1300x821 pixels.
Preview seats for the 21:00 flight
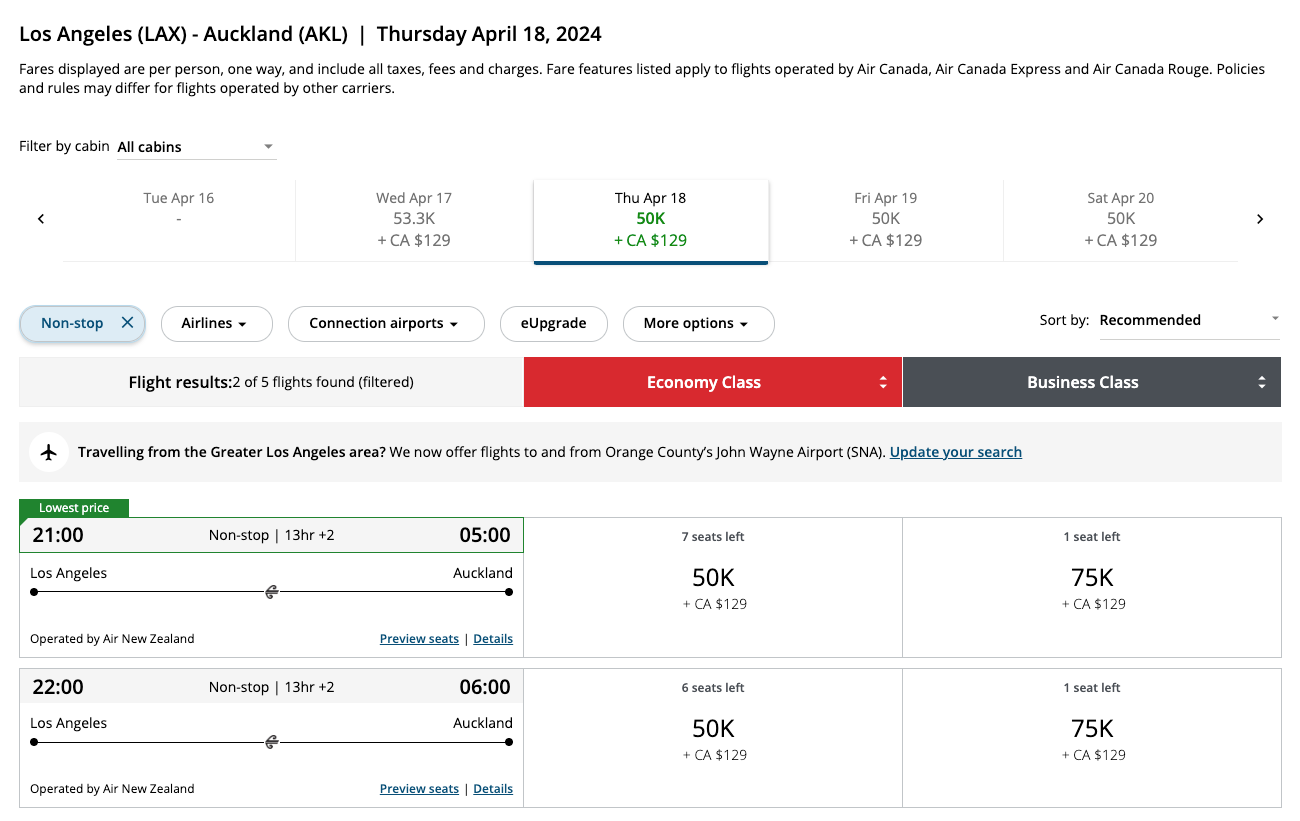[x=419, y=639]
